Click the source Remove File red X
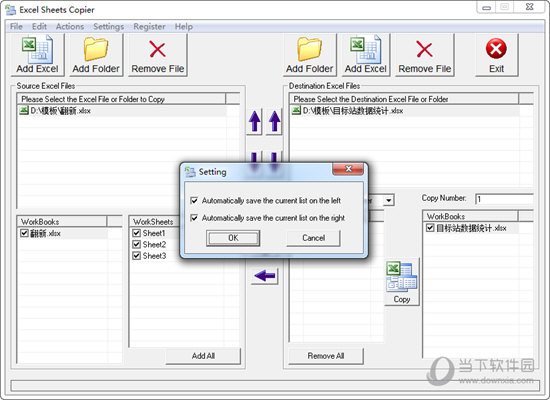The image size is (550, 400). coord(157,49)
